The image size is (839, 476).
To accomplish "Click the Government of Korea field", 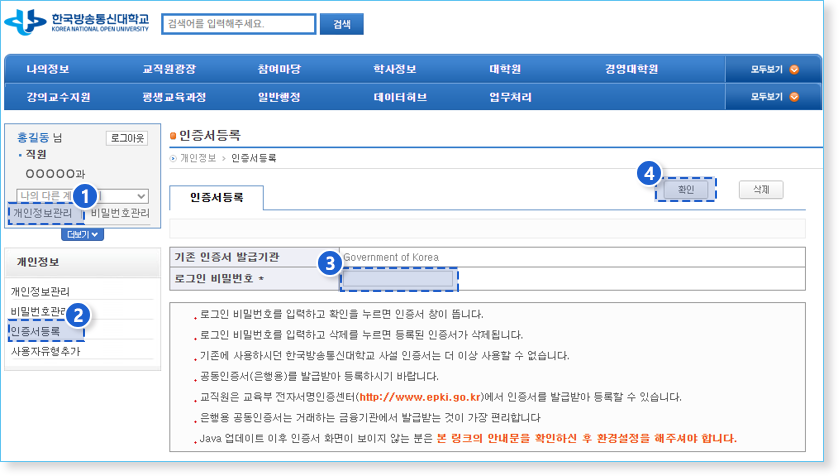I will pyautogui.click(x=572, y=257).
